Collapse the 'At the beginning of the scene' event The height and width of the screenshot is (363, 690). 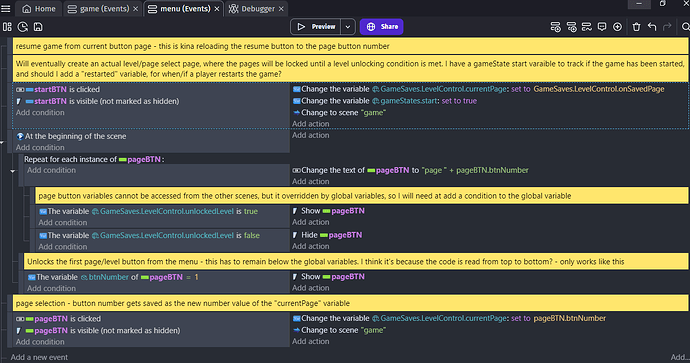coord(2,143)
